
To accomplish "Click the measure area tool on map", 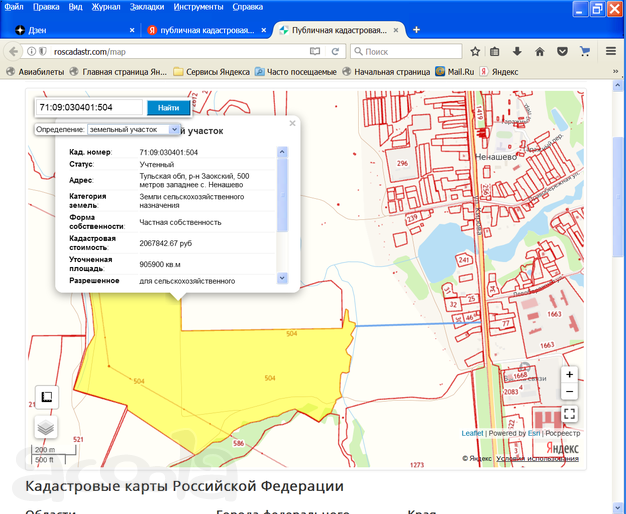I will [47, 397].
